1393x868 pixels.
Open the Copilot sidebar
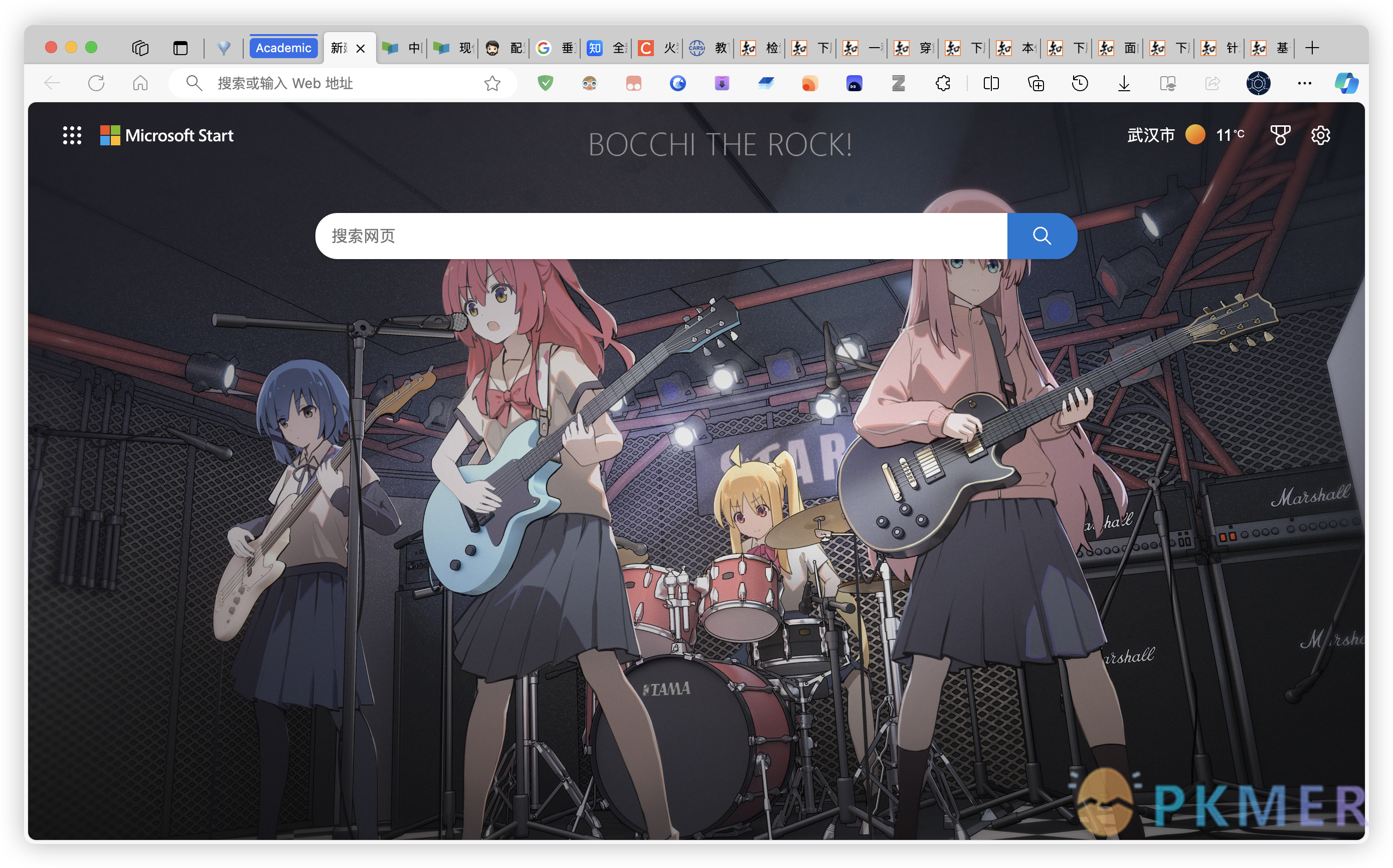pyautogui.click(x=1346, y=83)
